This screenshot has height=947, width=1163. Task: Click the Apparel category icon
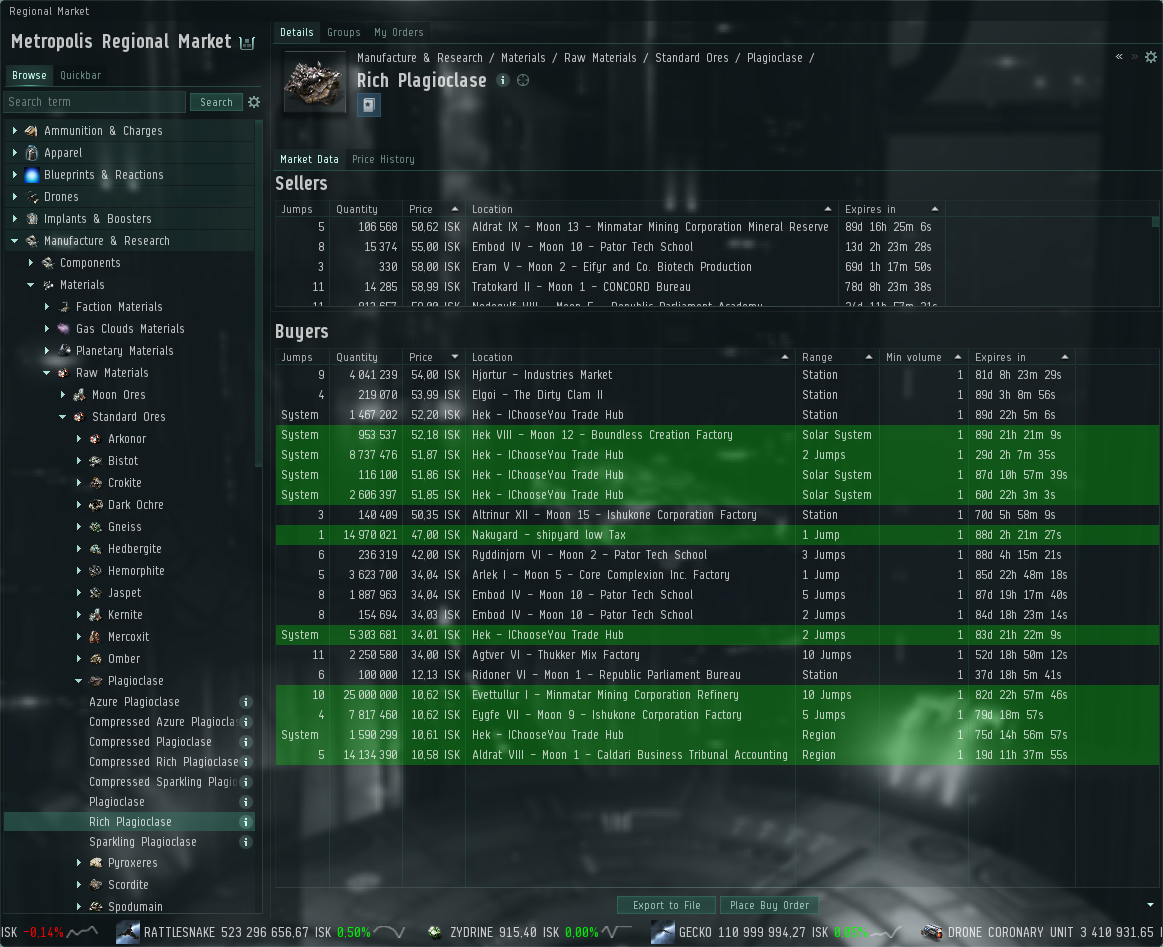coord(31,153)
